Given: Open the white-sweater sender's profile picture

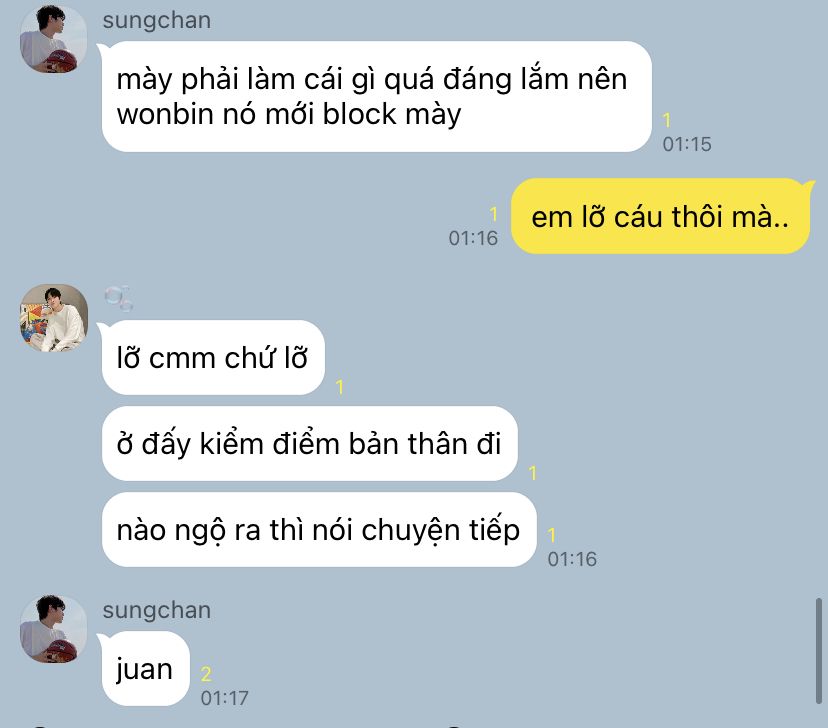Looking at the screenshot, I should click(54, 318).
